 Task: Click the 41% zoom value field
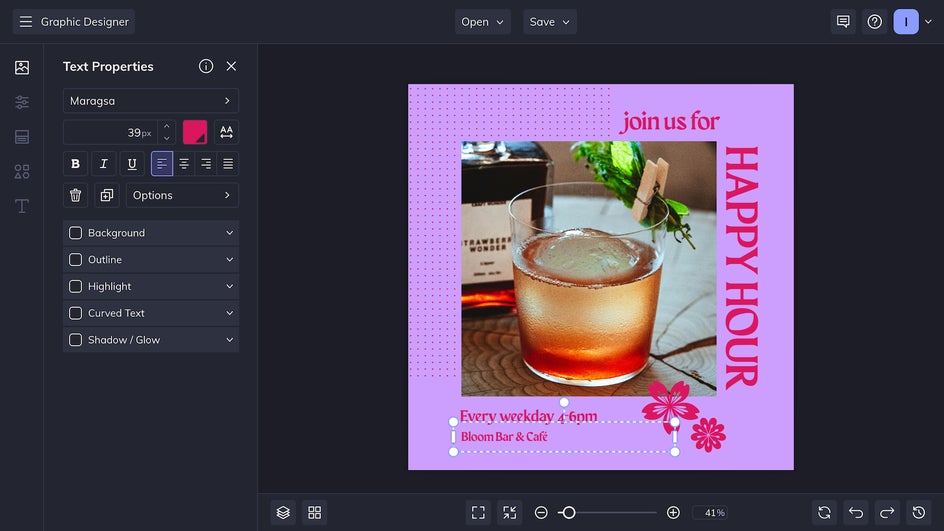pyautogui.click(x=711, y=512)
